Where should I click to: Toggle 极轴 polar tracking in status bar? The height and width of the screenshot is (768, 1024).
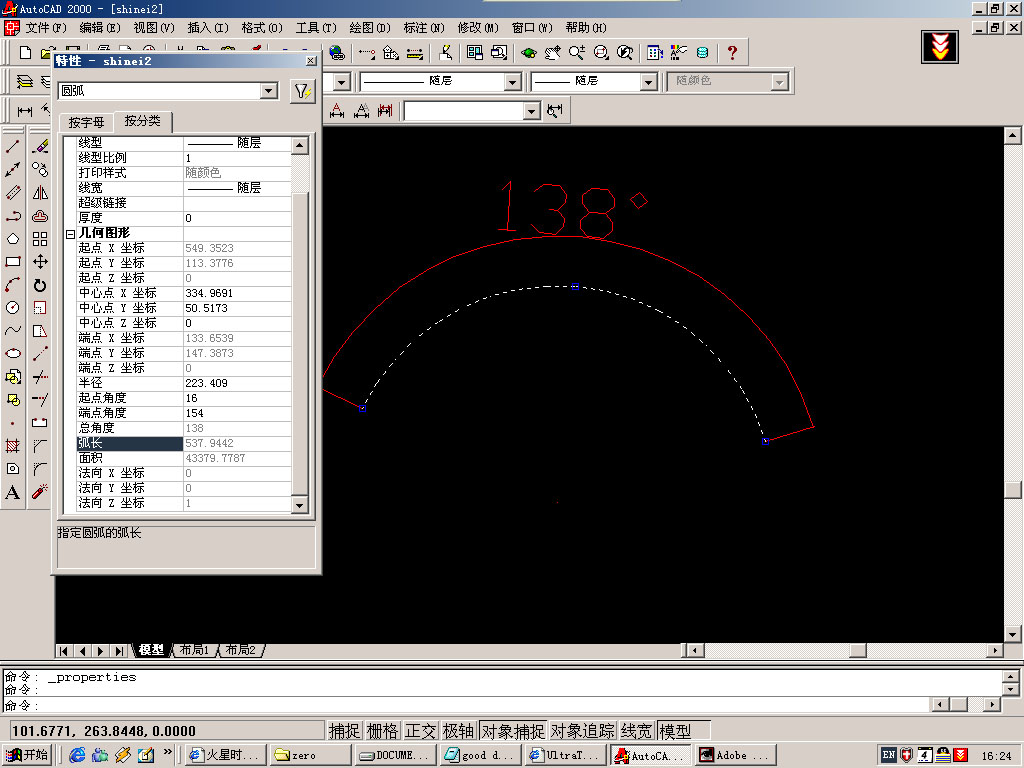(x=458, y=731)
